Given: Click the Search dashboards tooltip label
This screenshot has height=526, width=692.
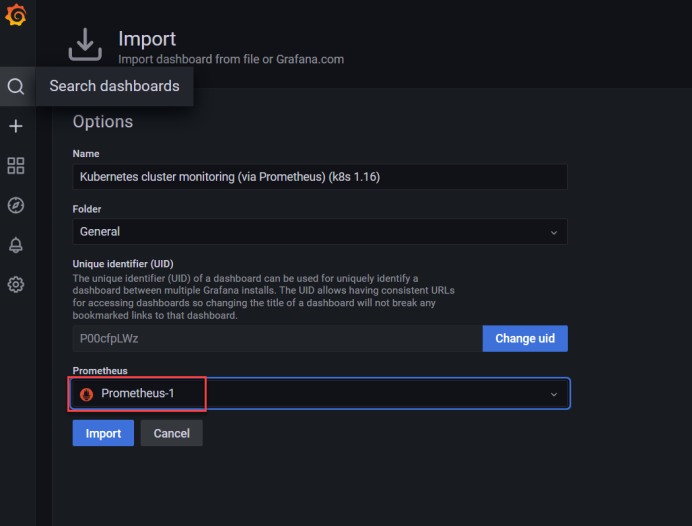Looking at the screenshot, I should click(x=114, y=86).
